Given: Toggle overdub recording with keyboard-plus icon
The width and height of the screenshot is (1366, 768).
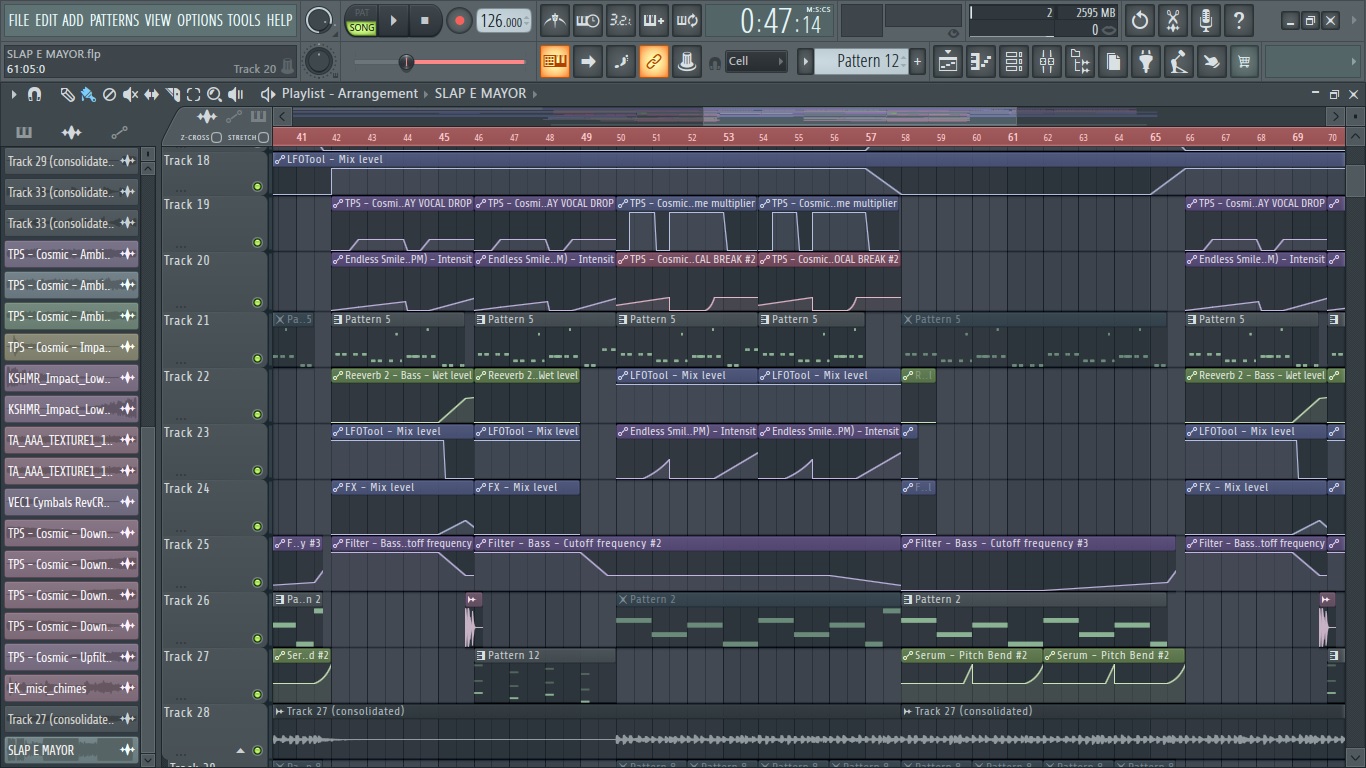Looking at the screenshot, I should (x=653, y=20).
